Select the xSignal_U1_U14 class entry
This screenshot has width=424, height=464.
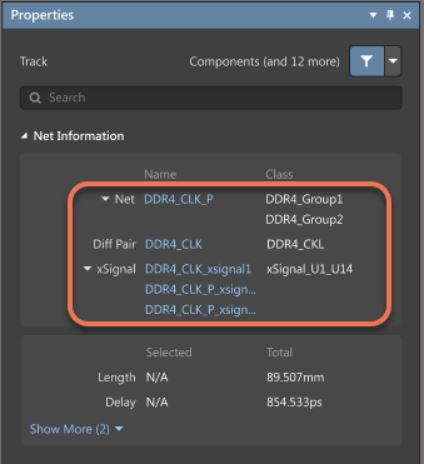coord(309,269)
